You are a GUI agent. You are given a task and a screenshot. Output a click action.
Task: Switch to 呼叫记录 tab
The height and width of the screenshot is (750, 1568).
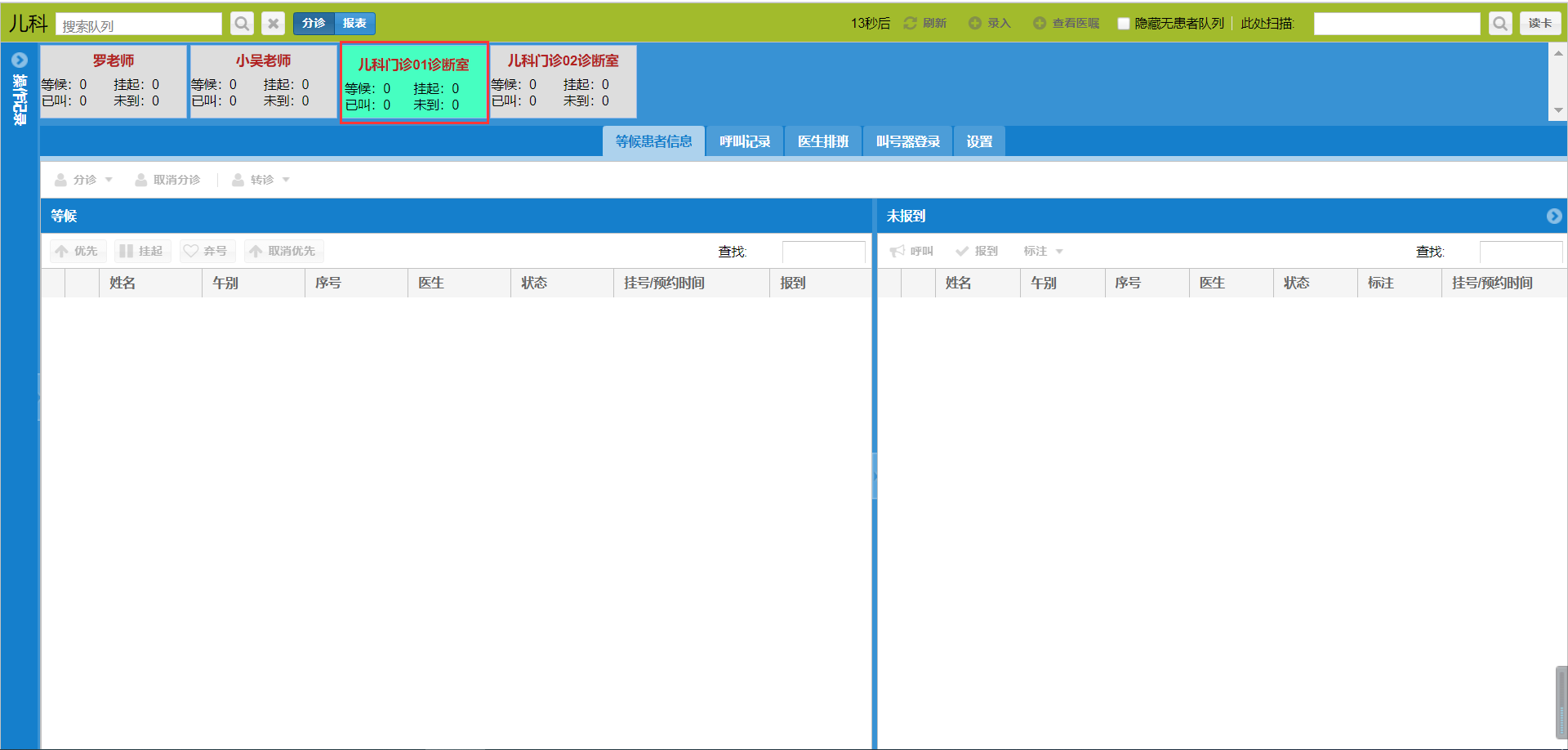[745, 141]
